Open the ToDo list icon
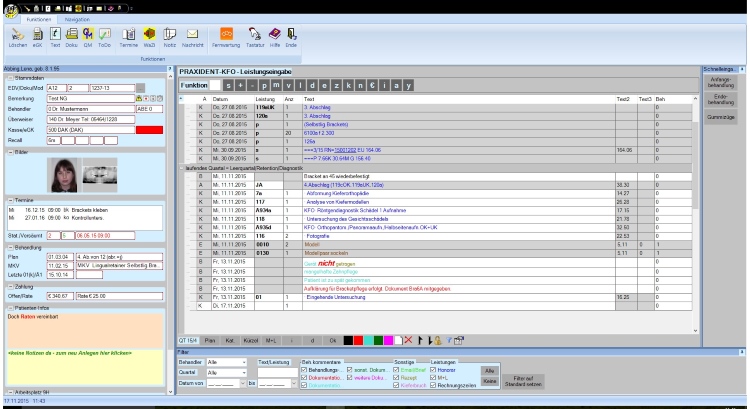This screenshot has width=750, height=409. point(107,37)
